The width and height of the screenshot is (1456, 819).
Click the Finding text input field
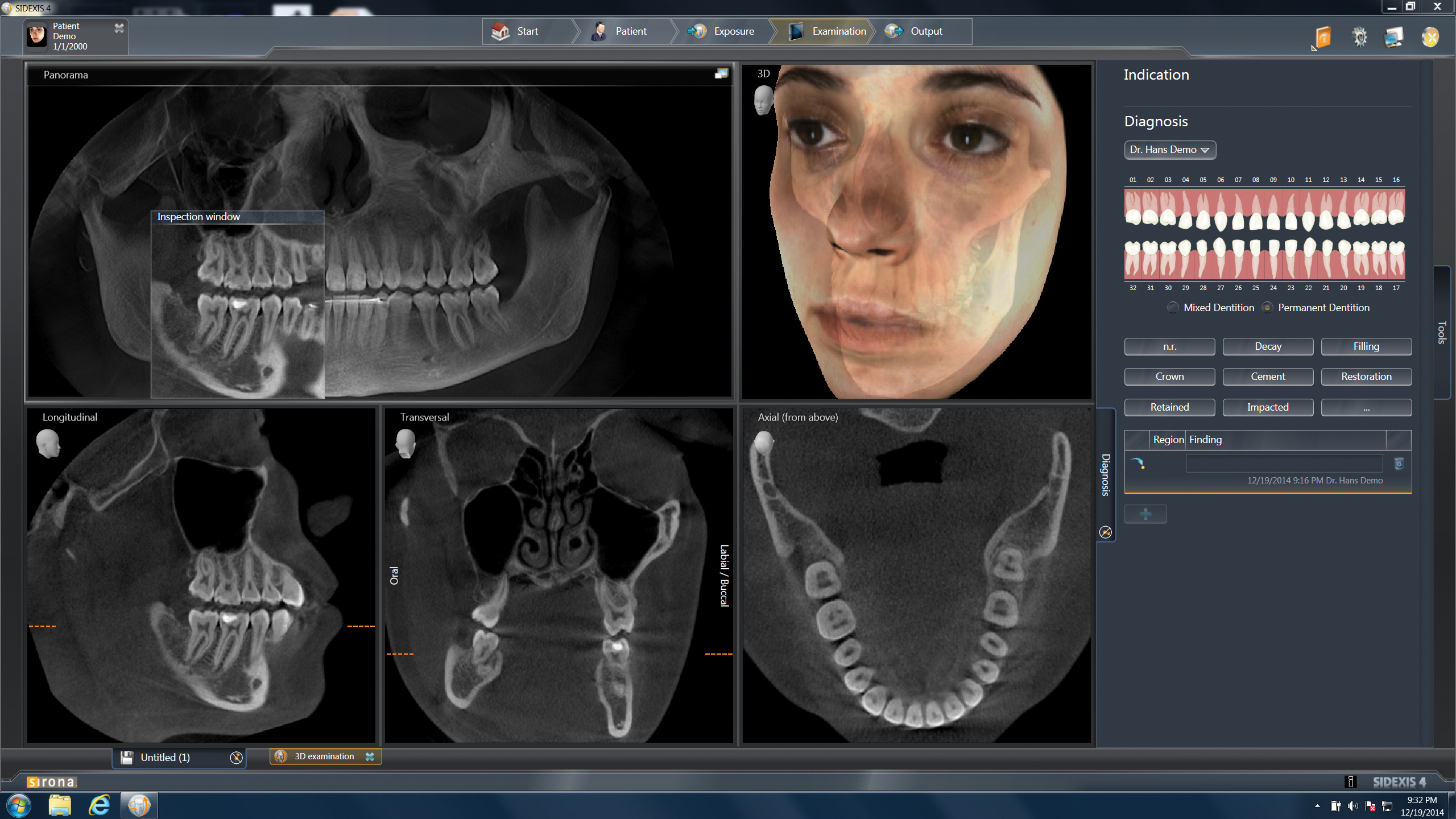(1283, 464)
